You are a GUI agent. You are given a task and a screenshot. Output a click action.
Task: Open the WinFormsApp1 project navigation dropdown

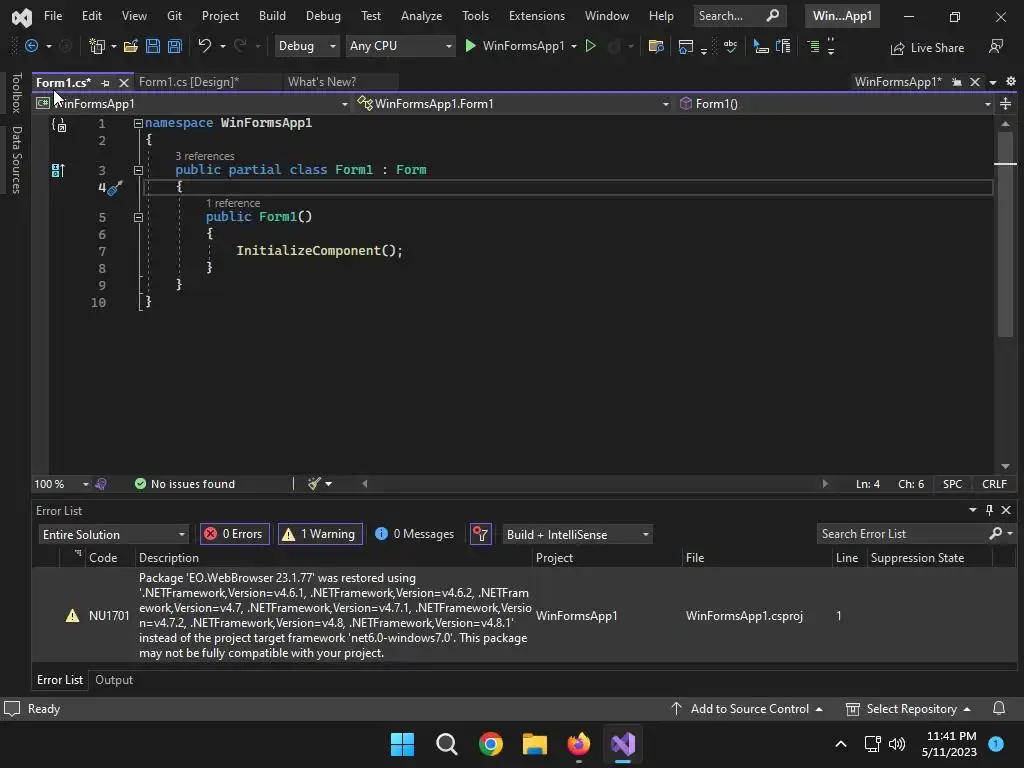(192, 104)
